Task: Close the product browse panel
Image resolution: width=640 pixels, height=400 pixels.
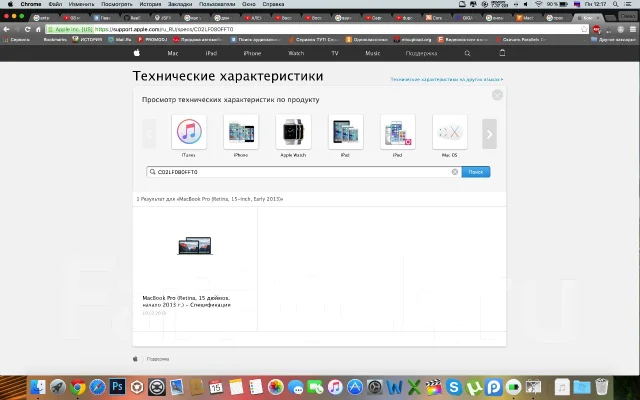Action: (497, 95)
